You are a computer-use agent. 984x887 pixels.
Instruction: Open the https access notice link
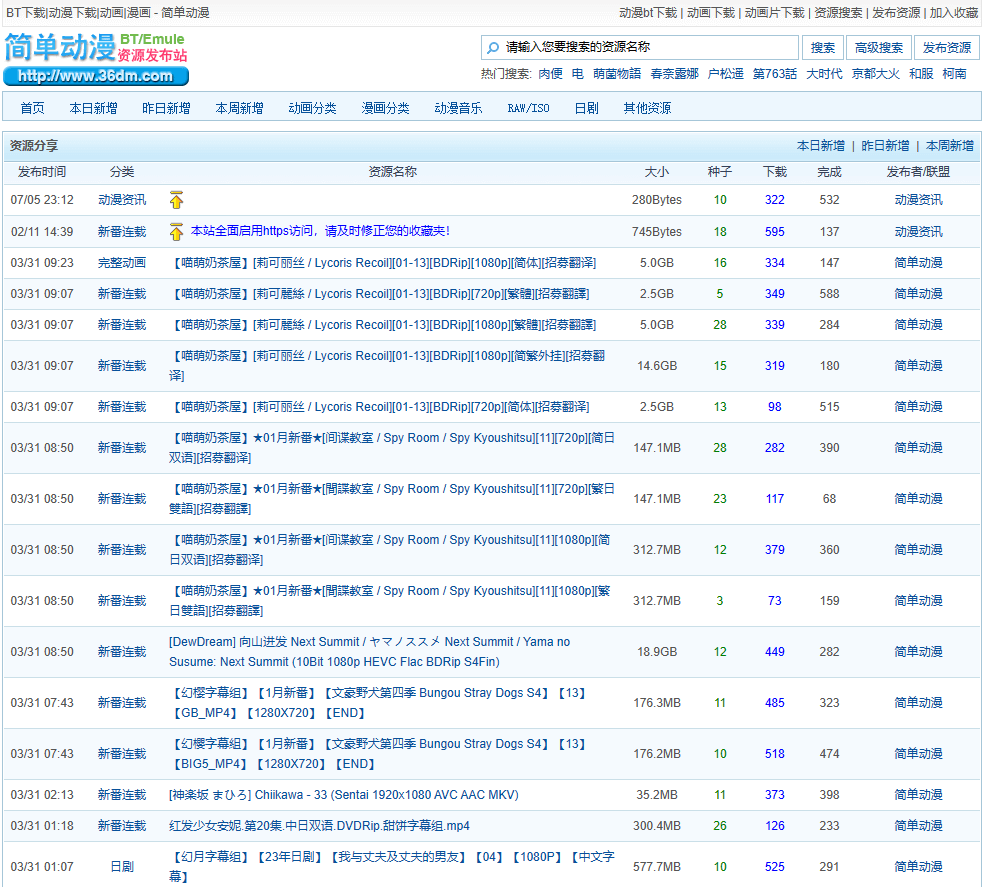[x=320, y=231]
